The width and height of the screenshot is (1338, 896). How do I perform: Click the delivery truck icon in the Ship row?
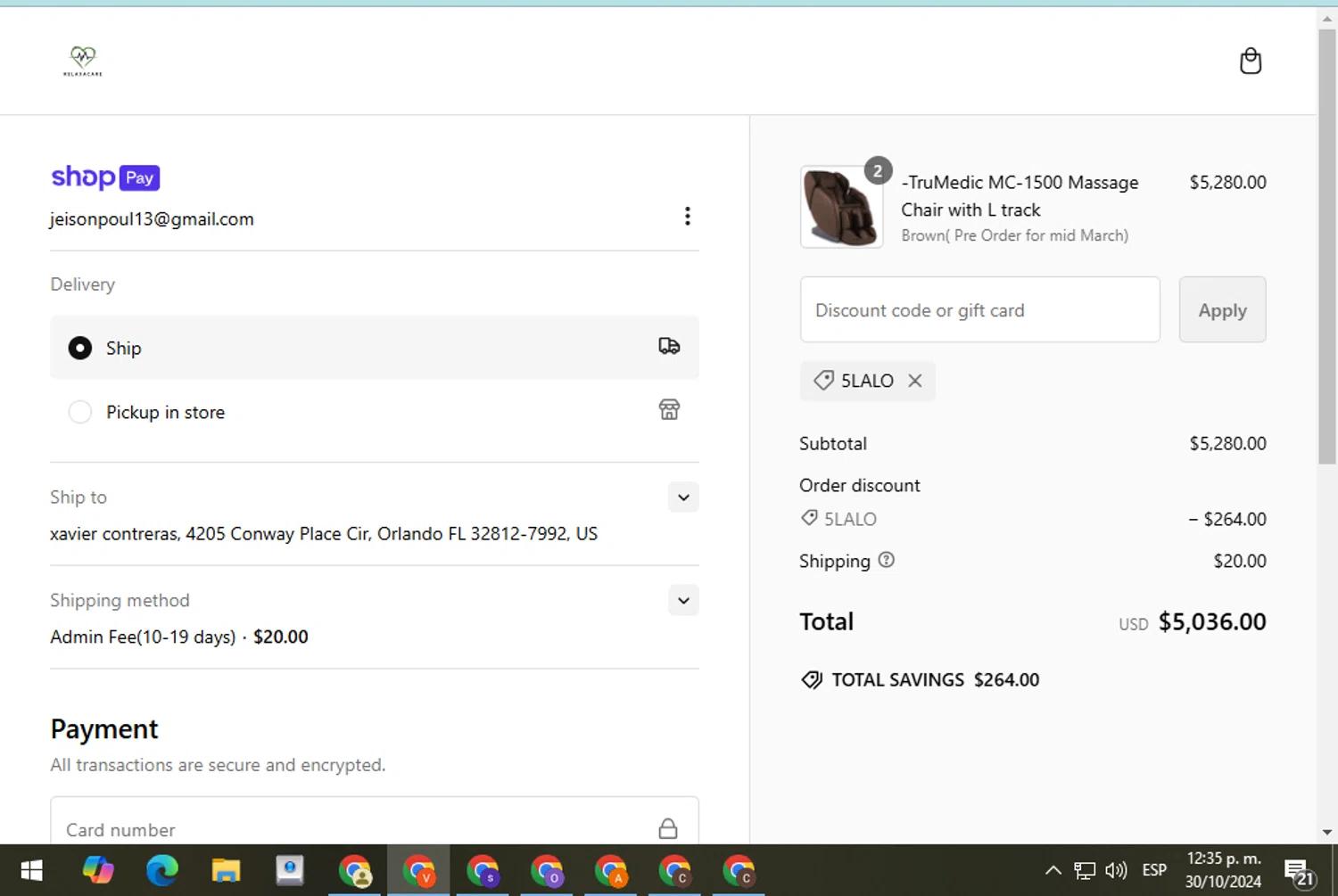point(669,346)
